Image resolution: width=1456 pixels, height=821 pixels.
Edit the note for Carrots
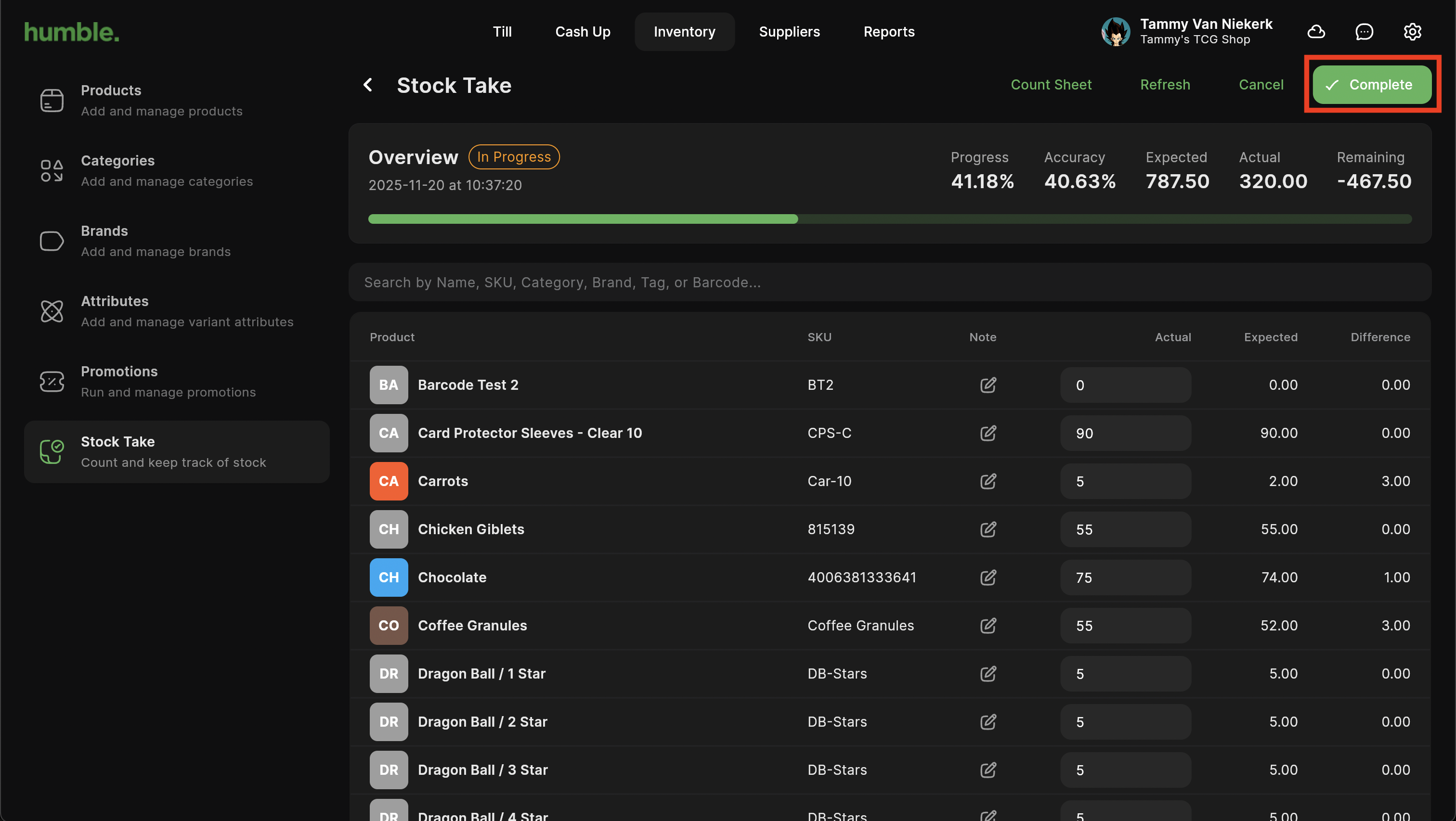pyautogui.click(x=988, y=481)
